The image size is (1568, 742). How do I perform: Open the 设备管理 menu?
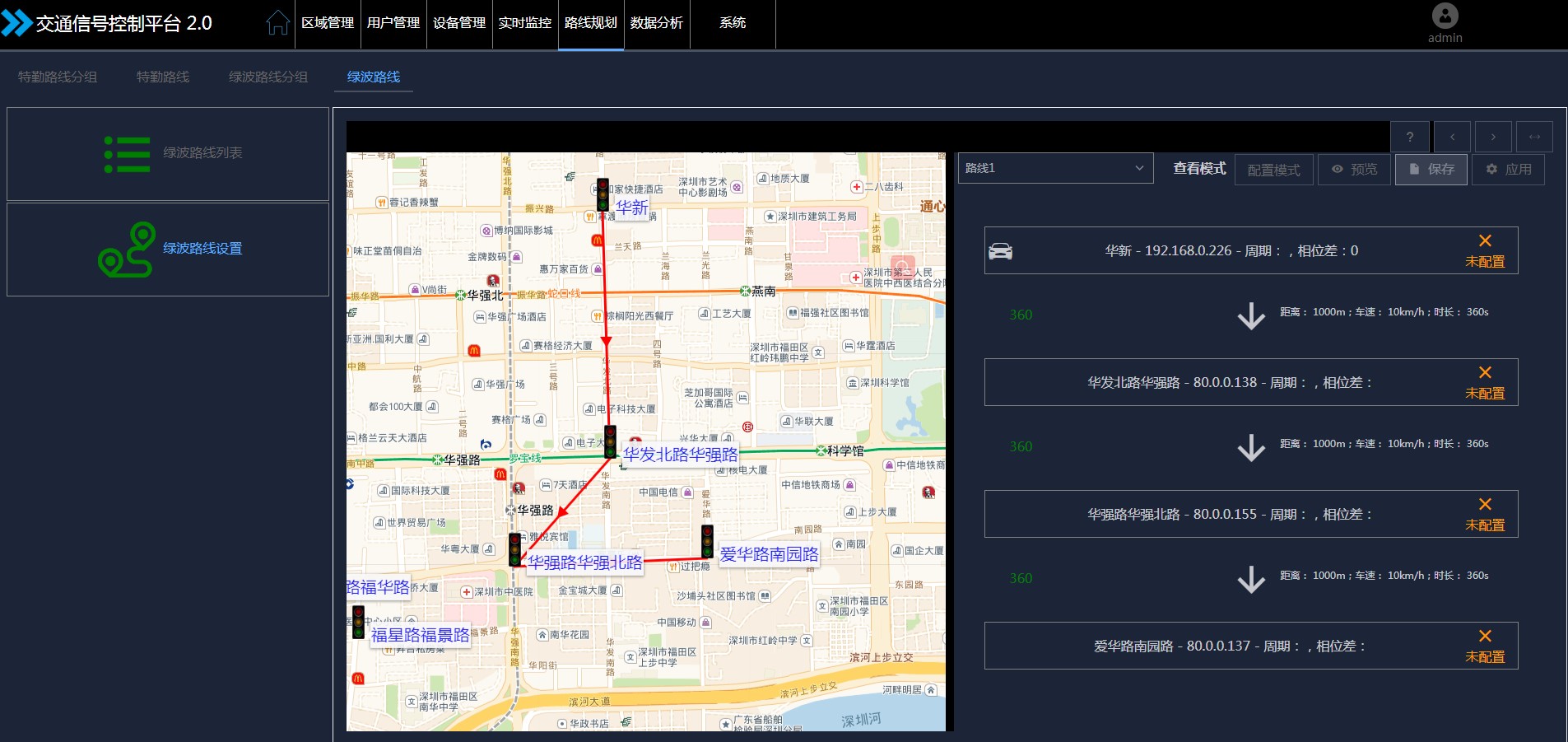(459, 23)
